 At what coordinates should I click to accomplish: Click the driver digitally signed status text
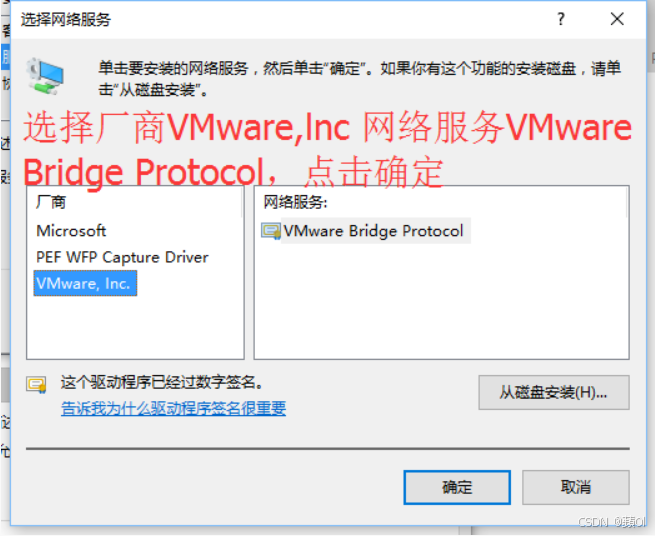pos(162,382)
